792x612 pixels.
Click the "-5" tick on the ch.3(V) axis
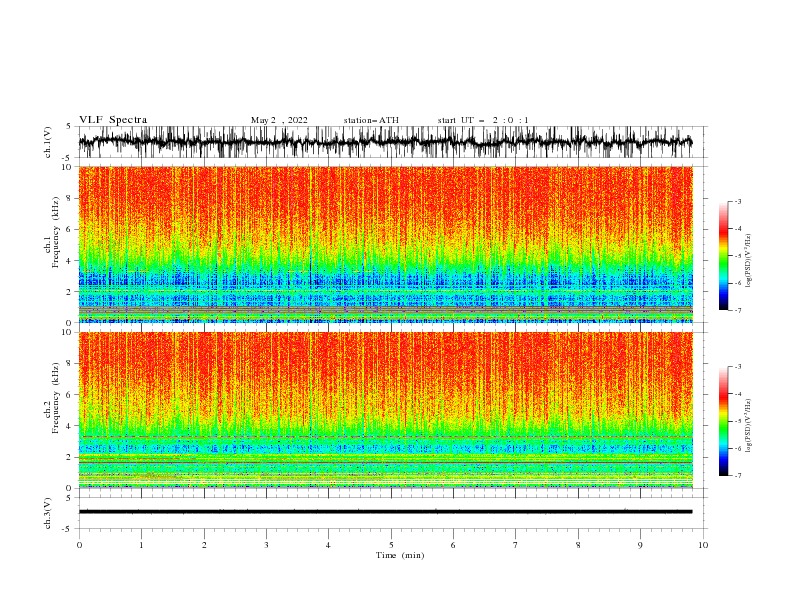[67, 529]
